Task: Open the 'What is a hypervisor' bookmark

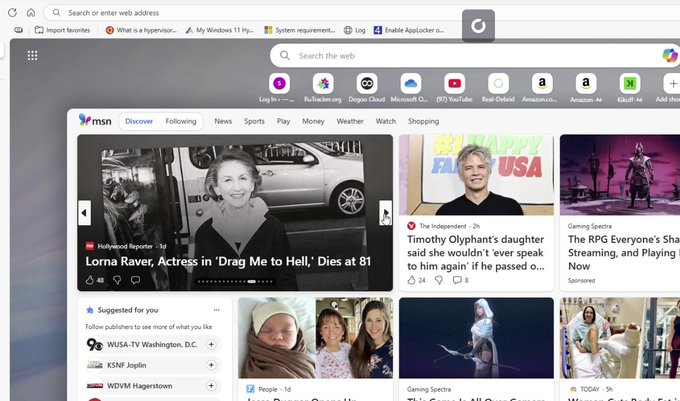Action: point(141,30)
